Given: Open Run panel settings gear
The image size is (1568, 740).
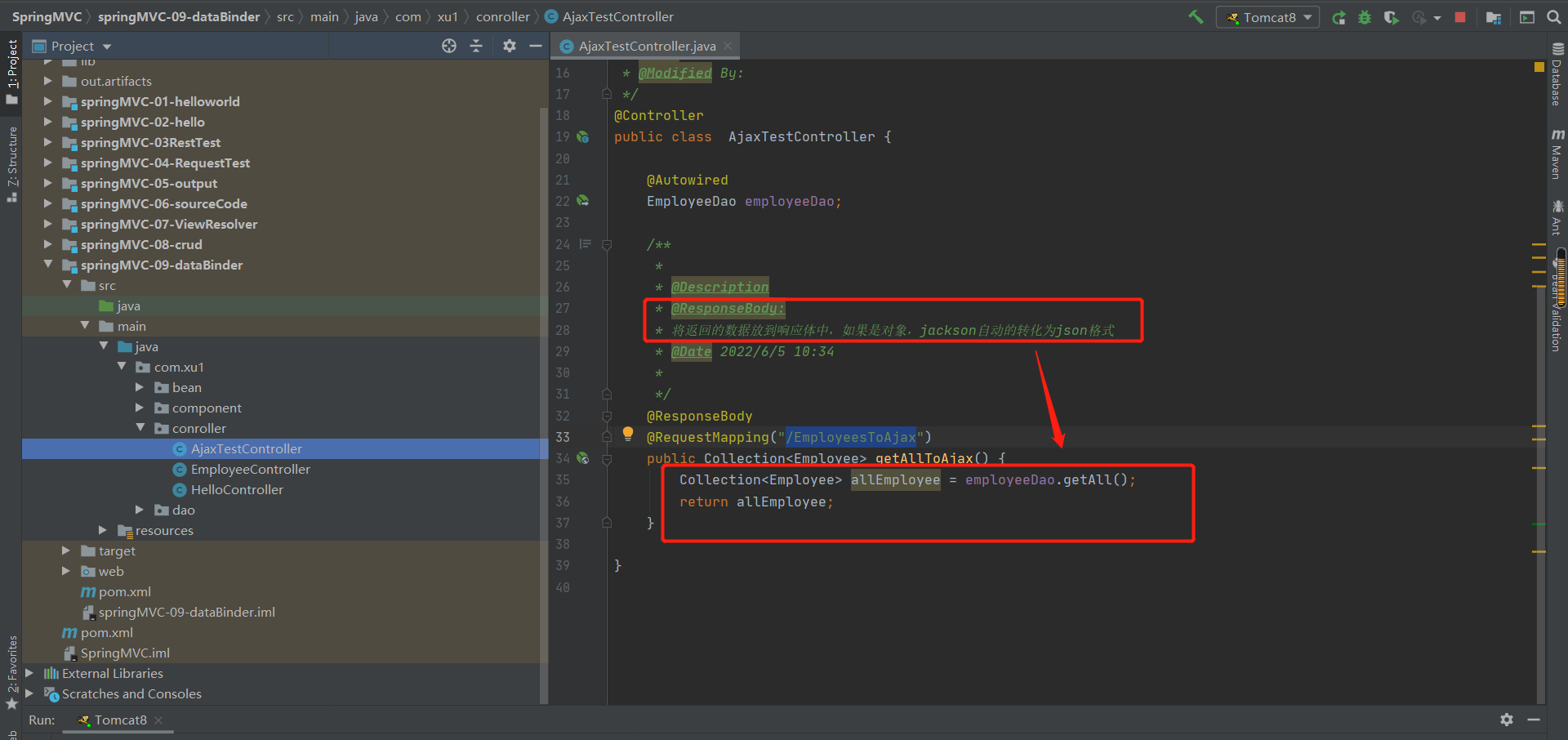Looking at the screenshot, I should pos(1507,720).
